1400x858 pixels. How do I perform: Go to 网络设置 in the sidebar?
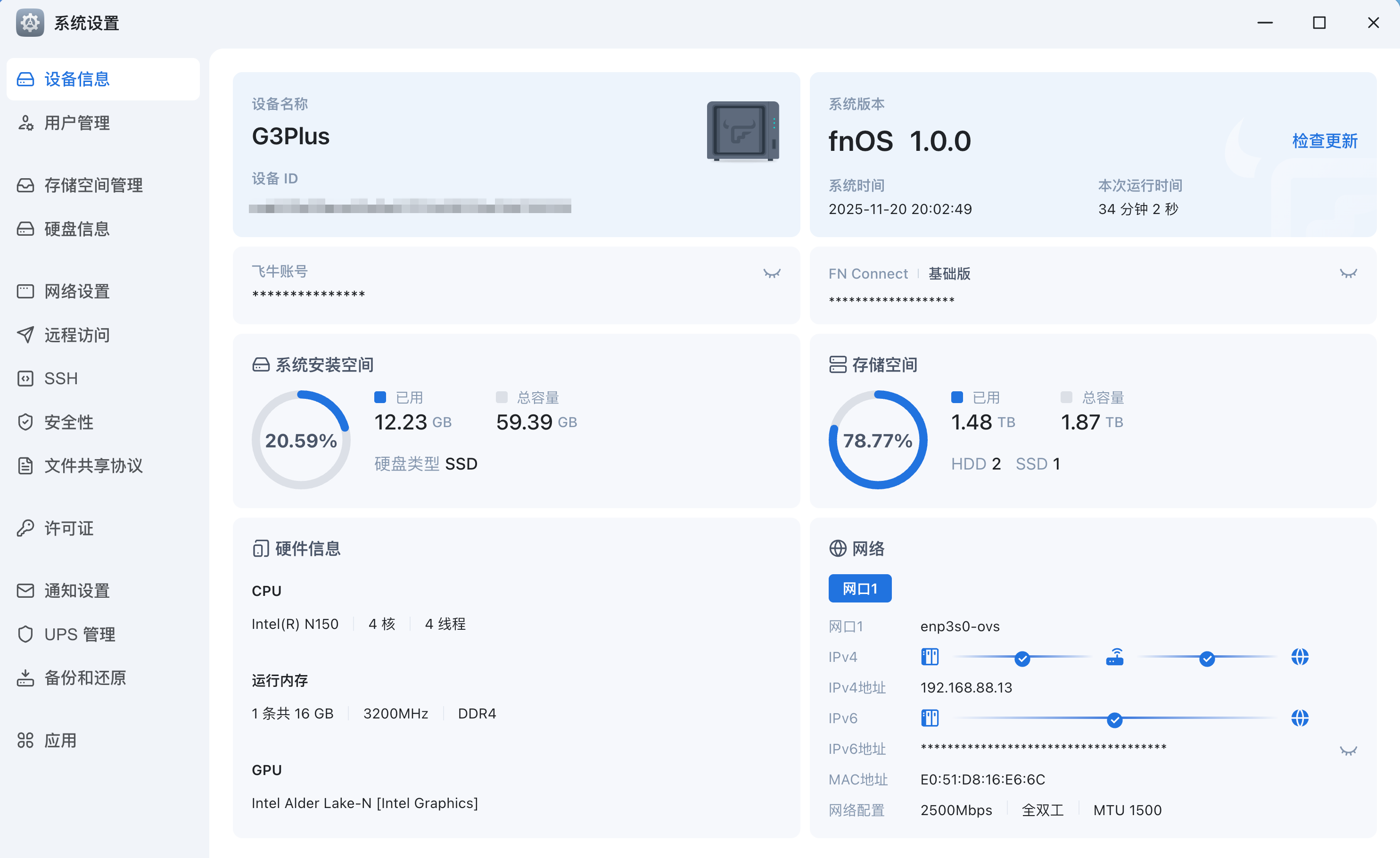pos(77,291)
